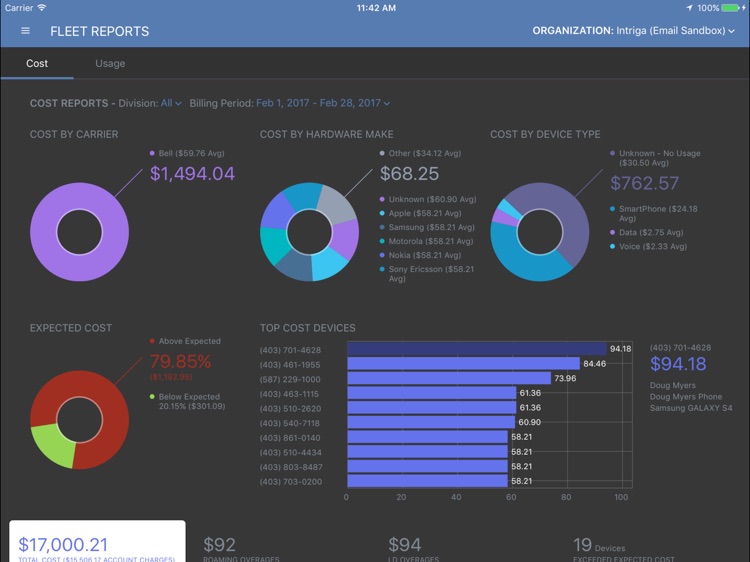Switch to the Usage tab
This screenshot has height=562, width=750.
click(x=110, y=63)
